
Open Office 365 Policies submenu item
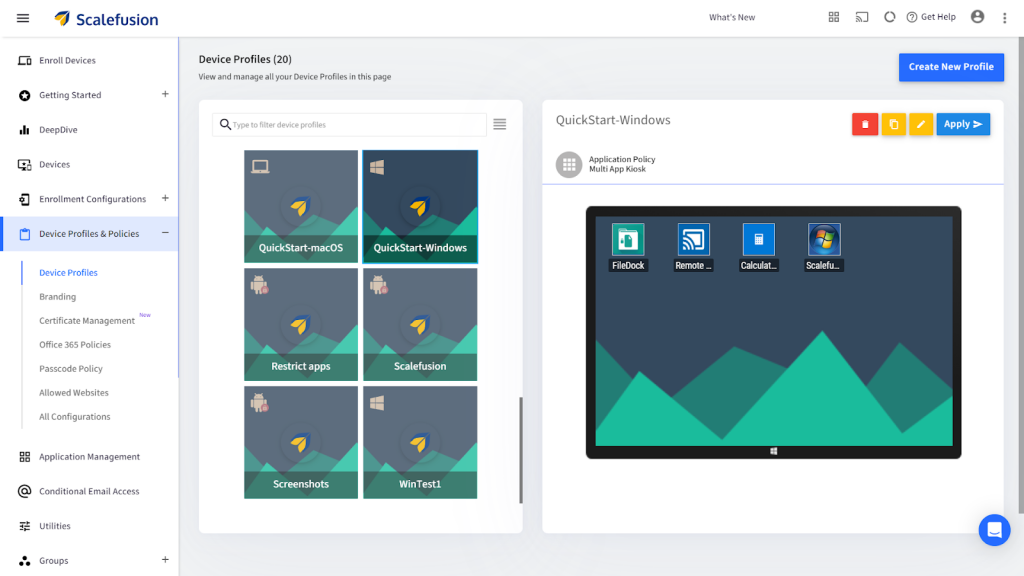75,345
